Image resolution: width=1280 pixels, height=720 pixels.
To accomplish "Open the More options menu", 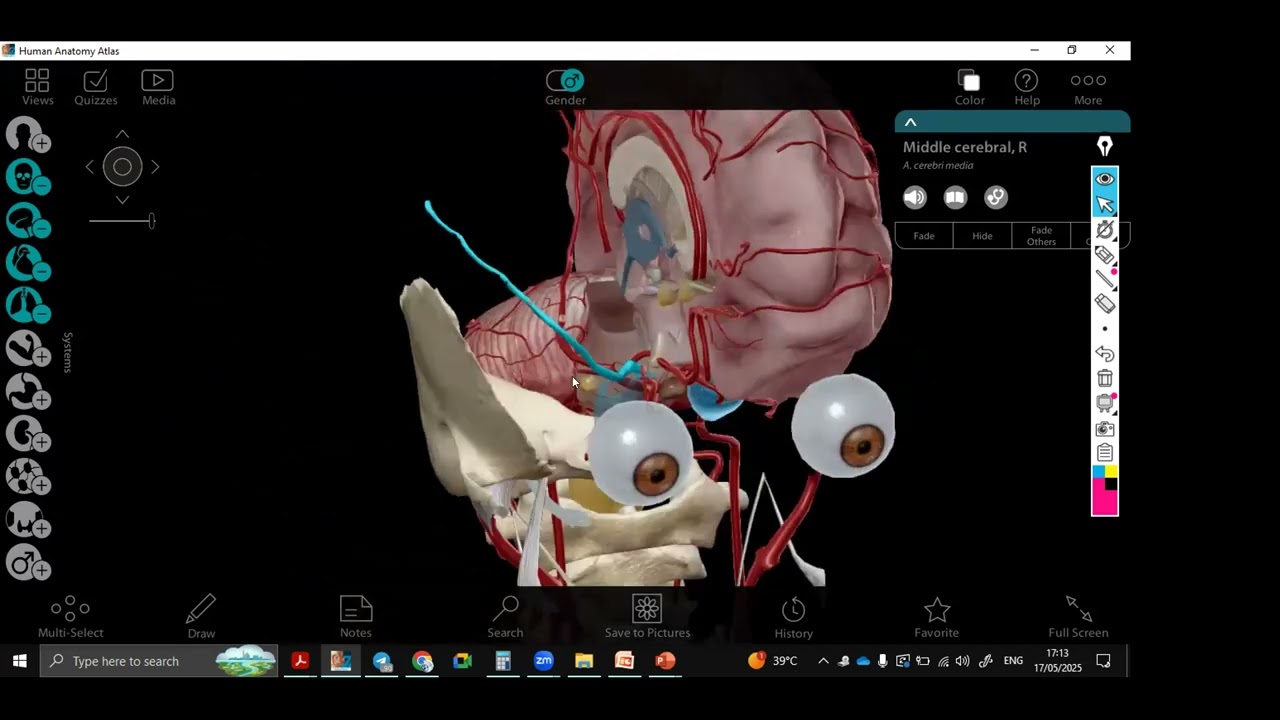I will pos(1088,87).
